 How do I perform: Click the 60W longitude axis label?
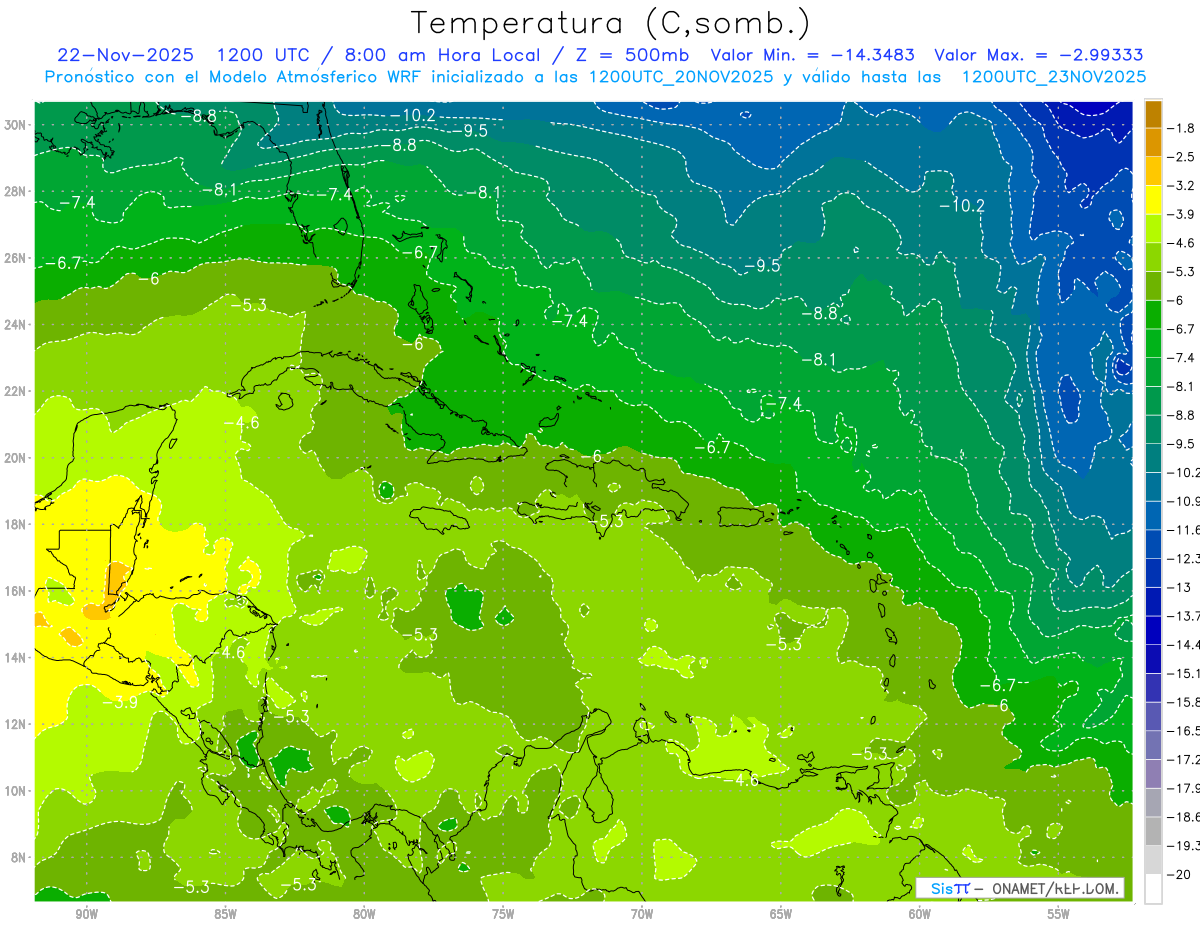(920, 914)
